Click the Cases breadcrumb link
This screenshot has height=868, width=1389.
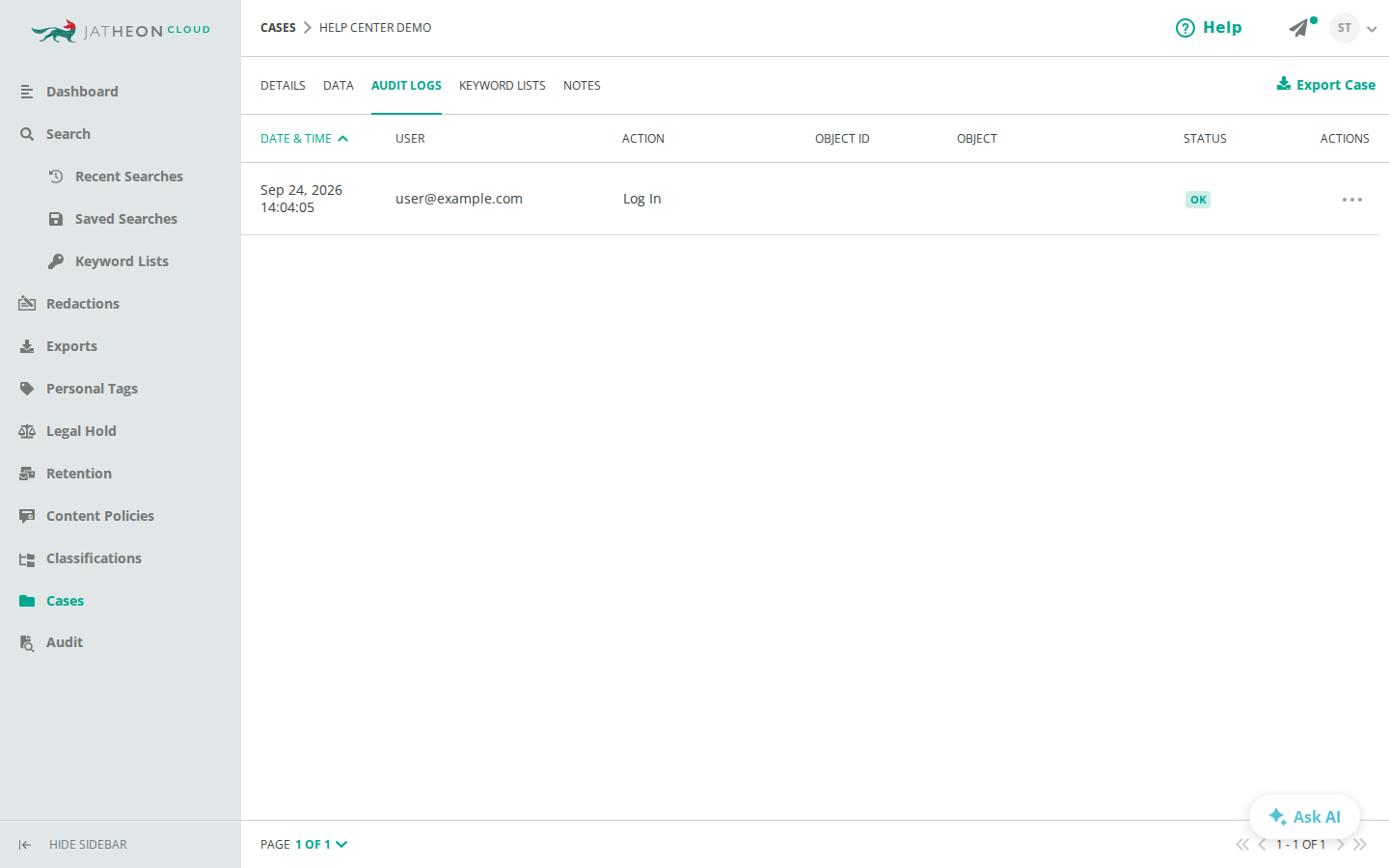click(x=278, y=28)
